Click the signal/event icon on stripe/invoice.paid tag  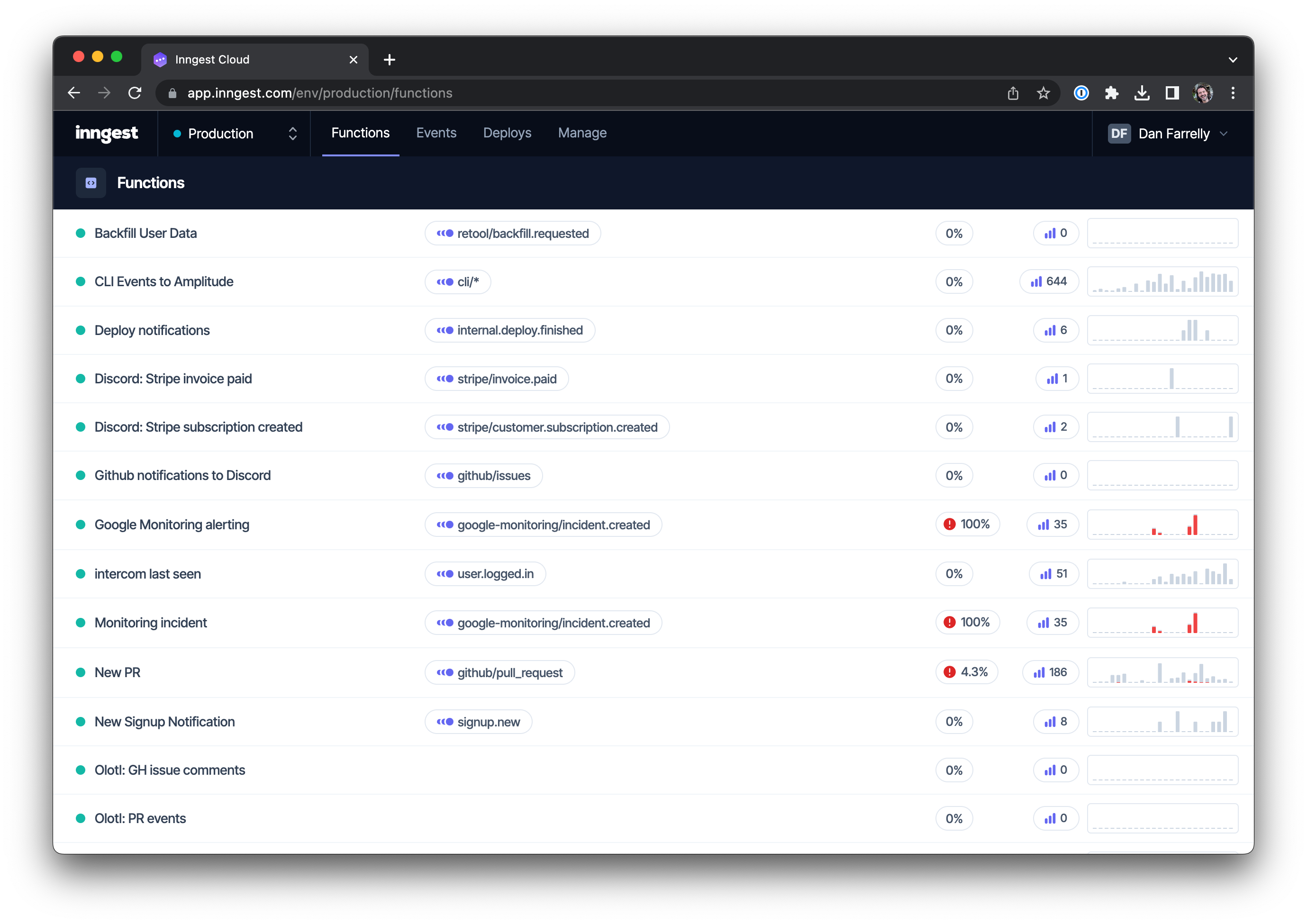[x=444, y=378]
